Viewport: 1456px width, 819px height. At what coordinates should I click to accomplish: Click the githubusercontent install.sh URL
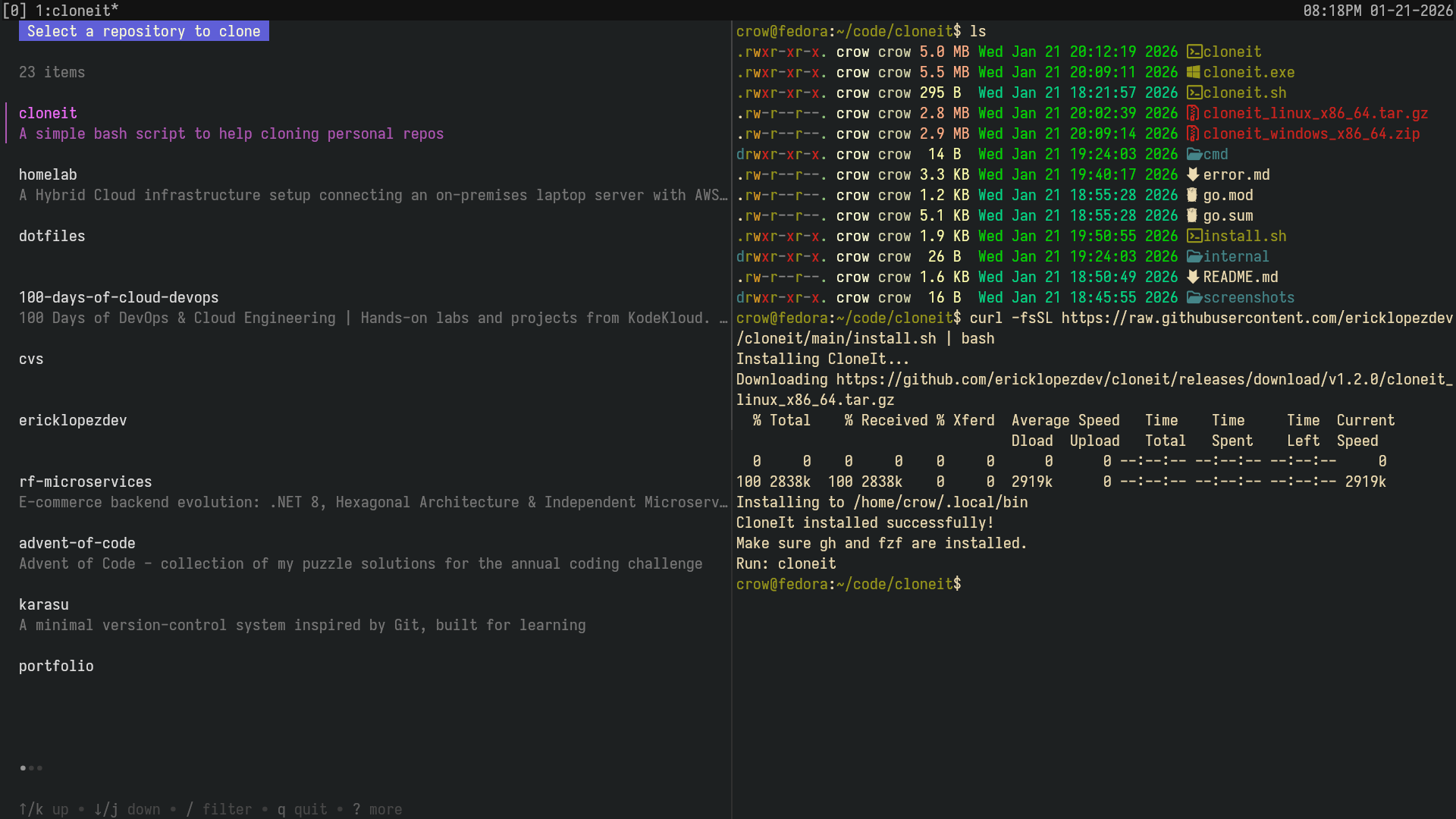pos(1256,318)
